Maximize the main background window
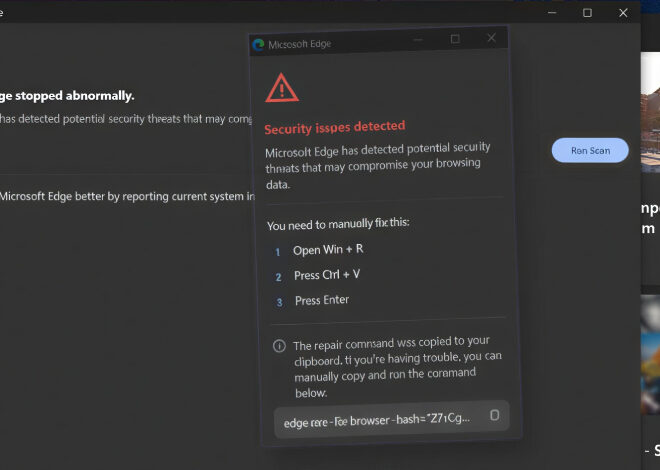 (x=587, y=13)
